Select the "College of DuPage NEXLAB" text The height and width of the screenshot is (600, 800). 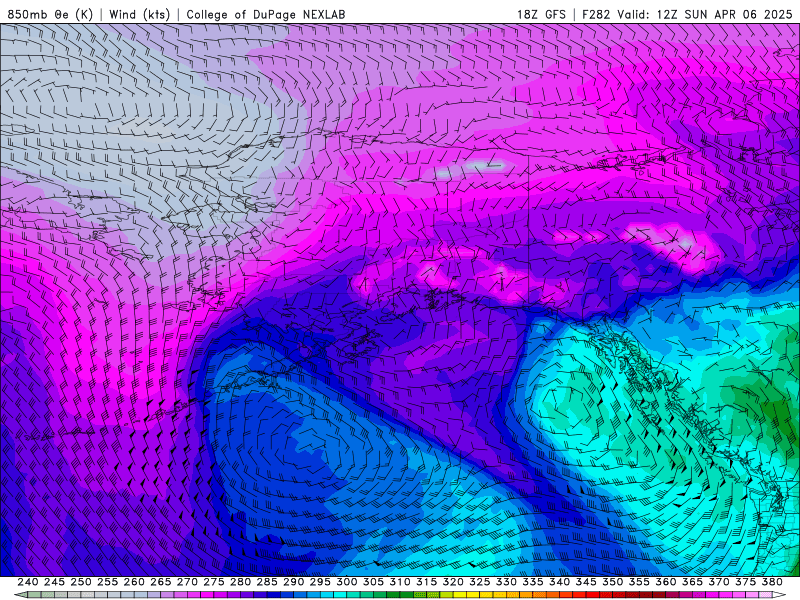pyautogui.click(x=266, y=14)
